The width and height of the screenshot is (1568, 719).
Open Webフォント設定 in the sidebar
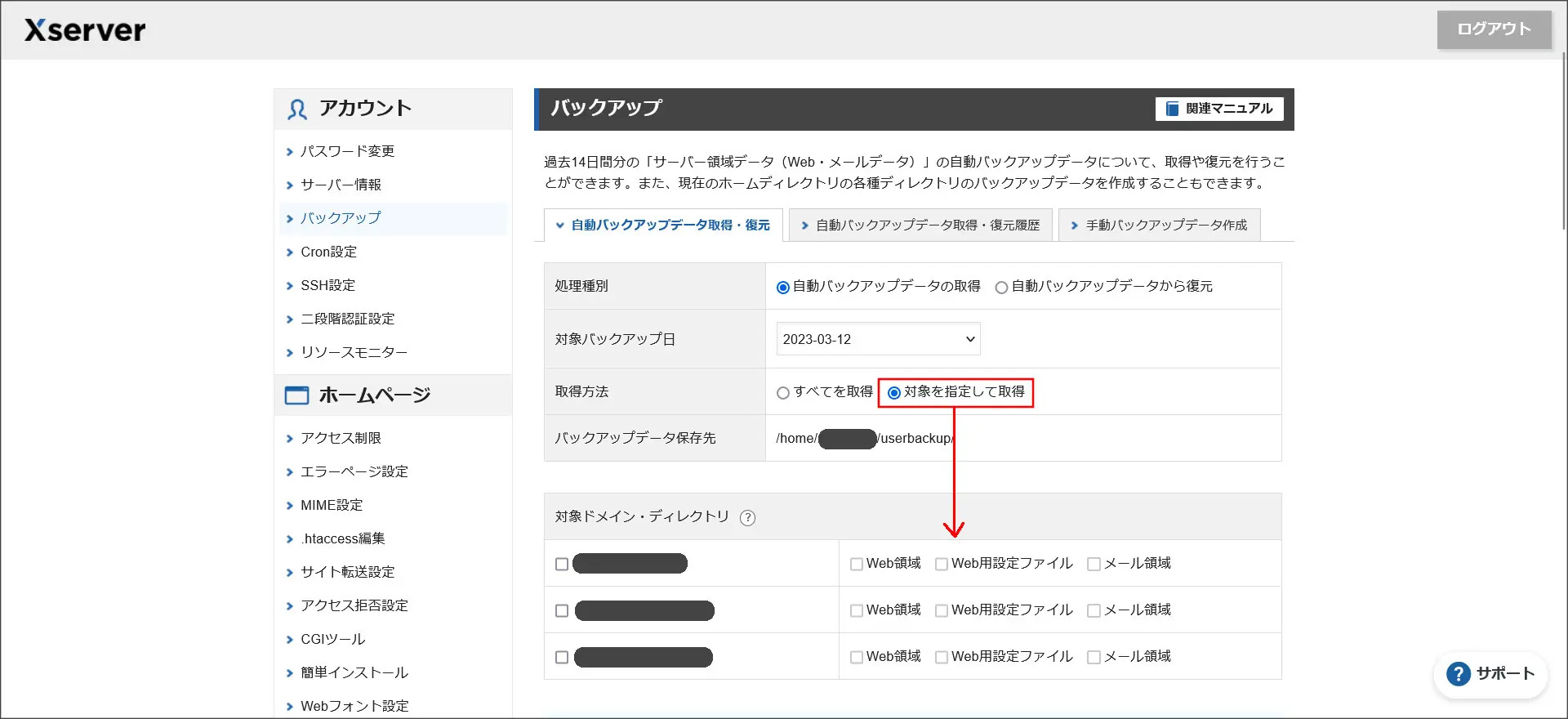pos(354,706)
